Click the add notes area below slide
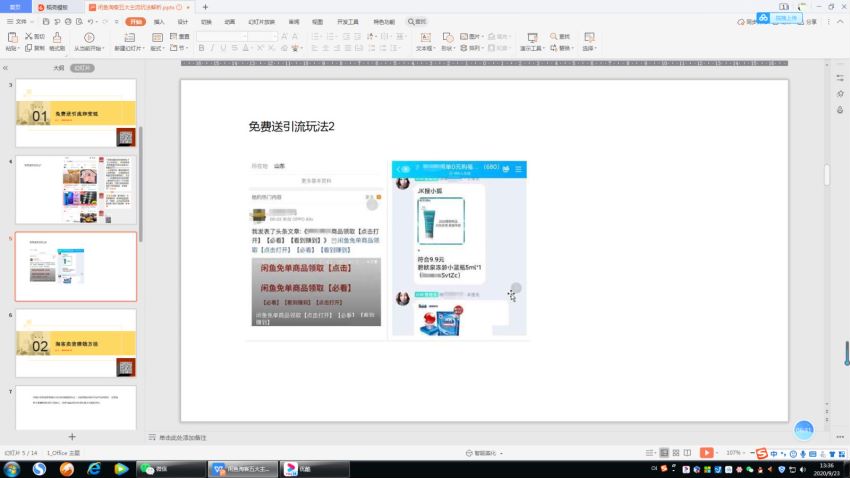This screenshot has width=850, height=478. pyautogui.click(x=182, y=437)
